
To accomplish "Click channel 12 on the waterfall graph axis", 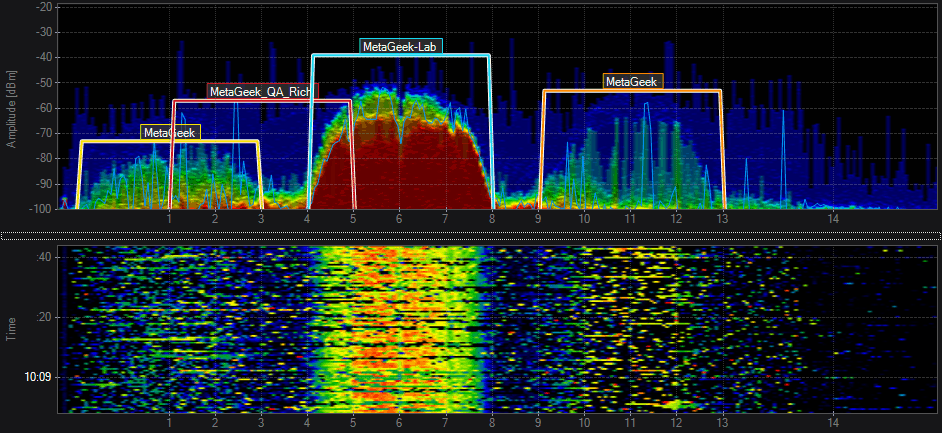I will tap(676, 423).
